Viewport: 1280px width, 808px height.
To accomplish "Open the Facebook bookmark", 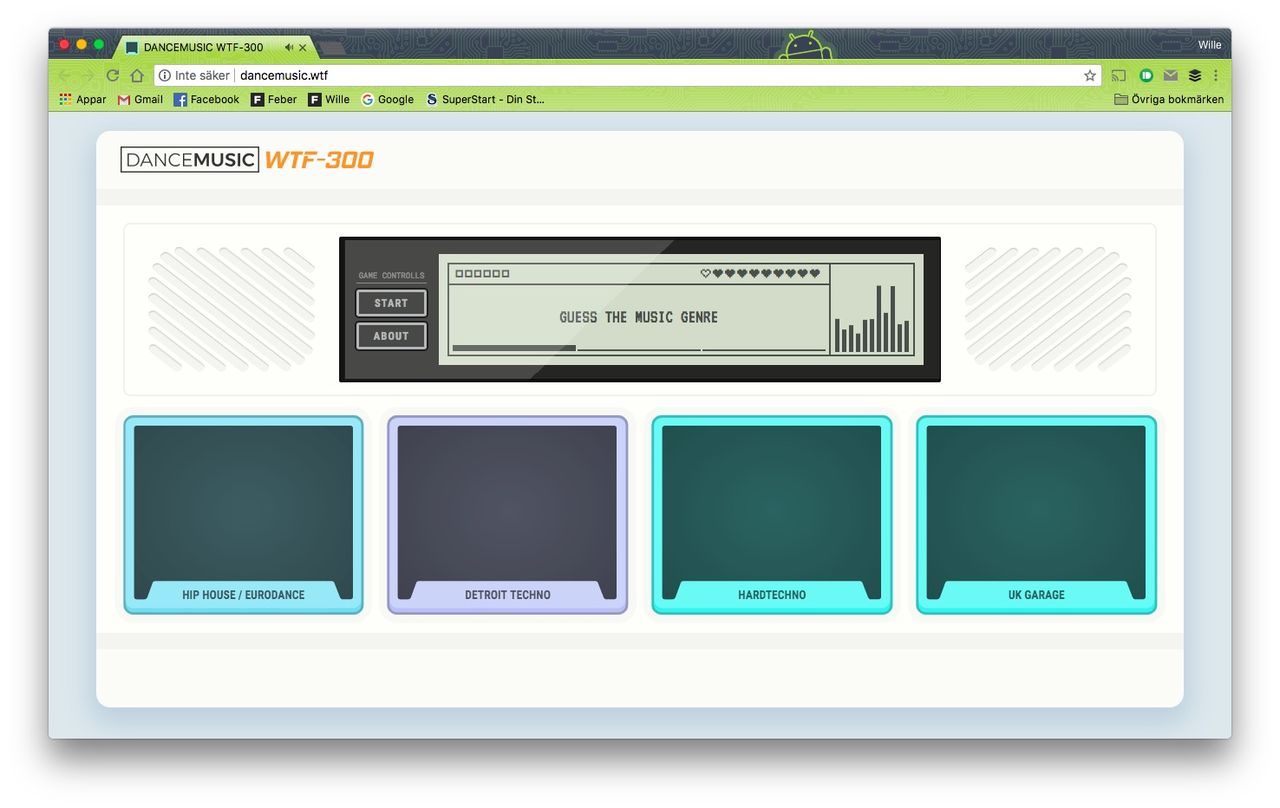I will tap(206, 99).
